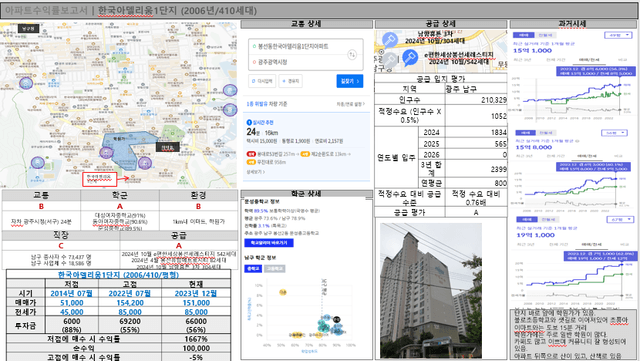Viewport: 640px width, 361px height.
Task: Click the 학교알리미 바로가기 button
Action: click(x=269, y=243)
